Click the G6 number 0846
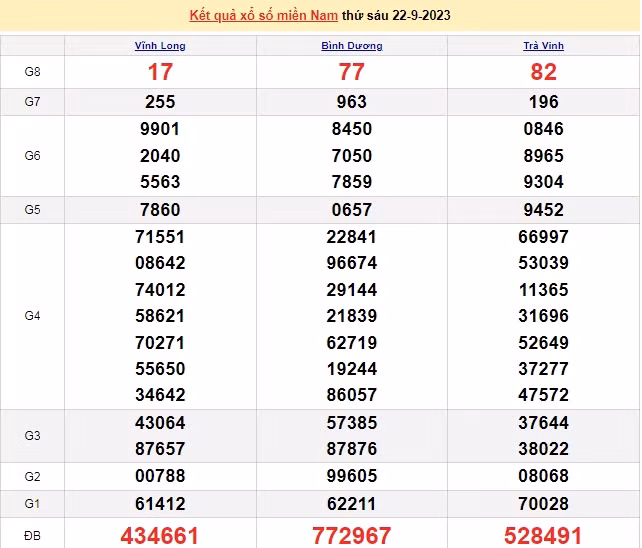 (x=543, y=129)
